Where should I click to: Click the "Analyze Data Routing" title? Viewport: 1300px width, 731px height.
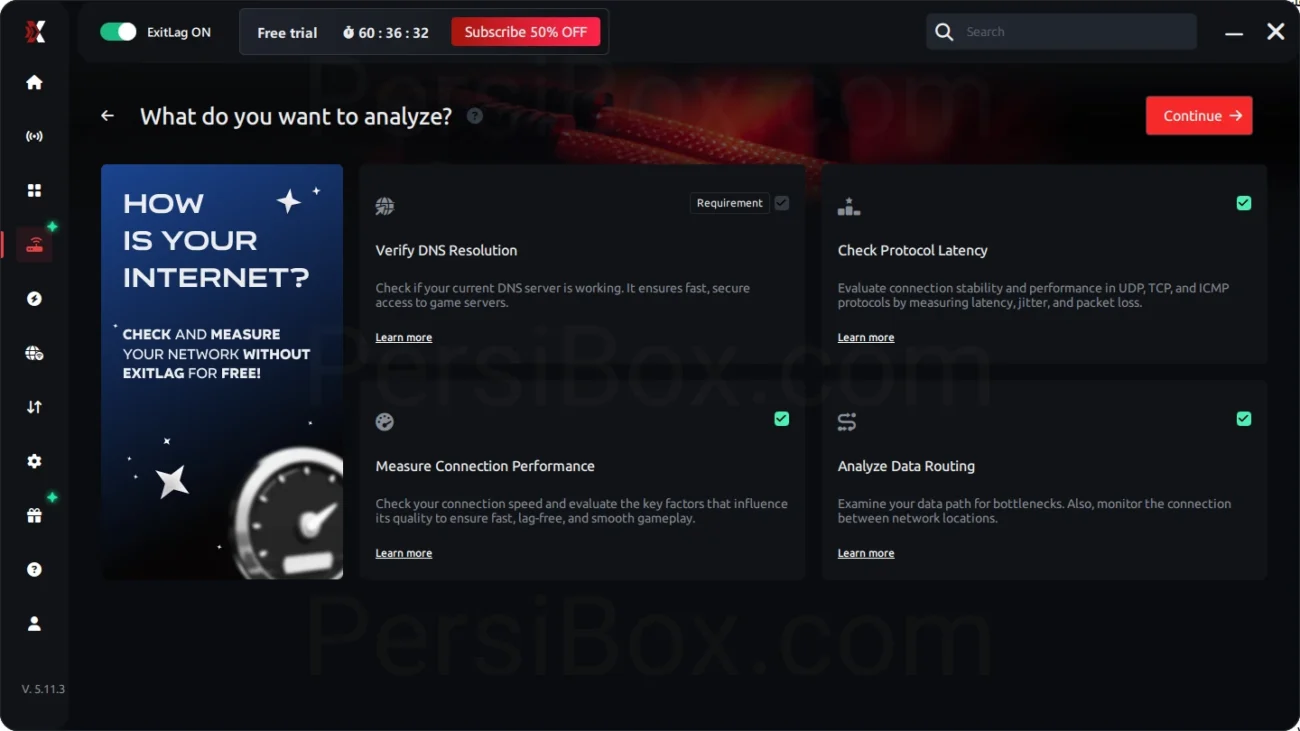tap(906, 467)
